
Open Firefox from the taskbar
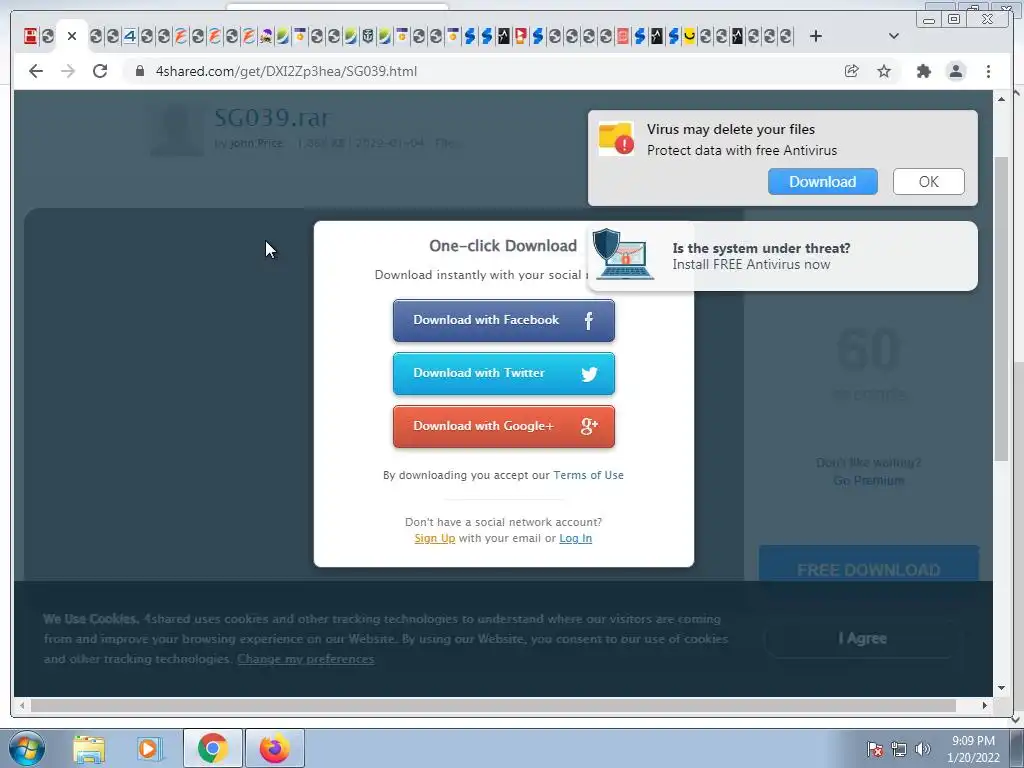point(275,748)
